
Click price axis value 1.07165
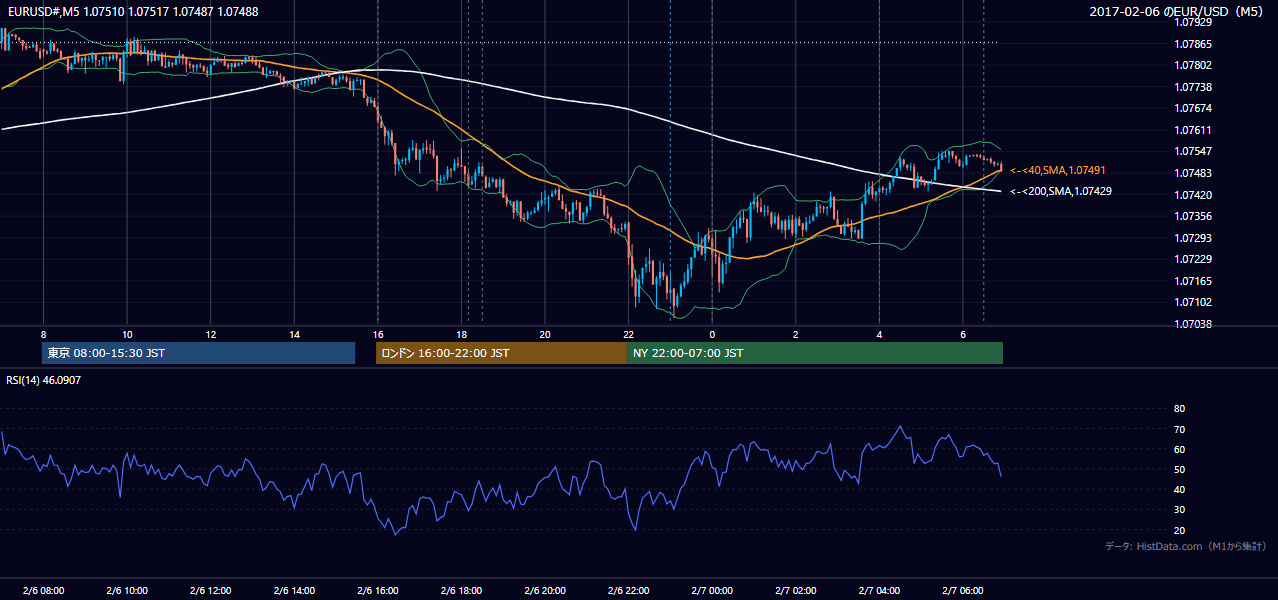[1195, 282]
